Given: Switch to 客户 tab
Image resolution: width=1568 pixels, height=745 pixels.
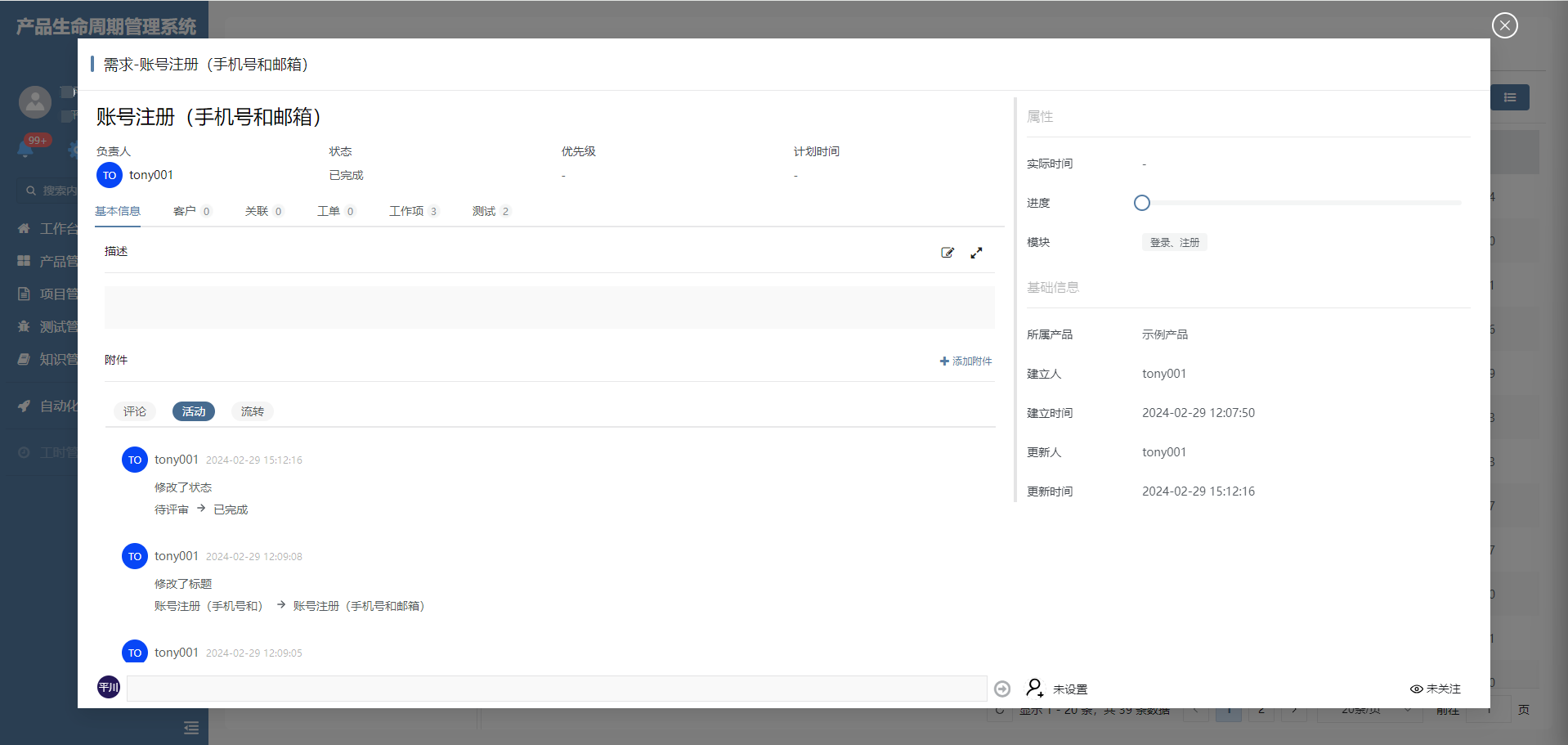Looking at the screenshot, I should (x=193, y=211).
